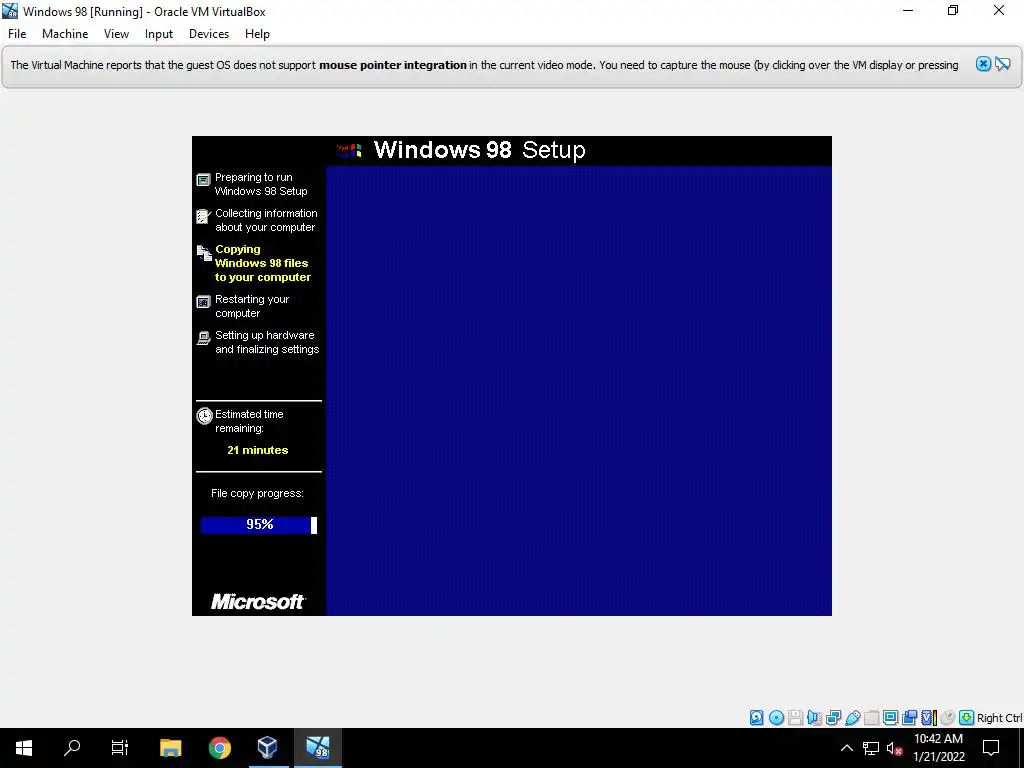This screenshot has width=1024, height=768.
Task: Click the green arrow keyboard capture indicator
Action: (967, 718)
